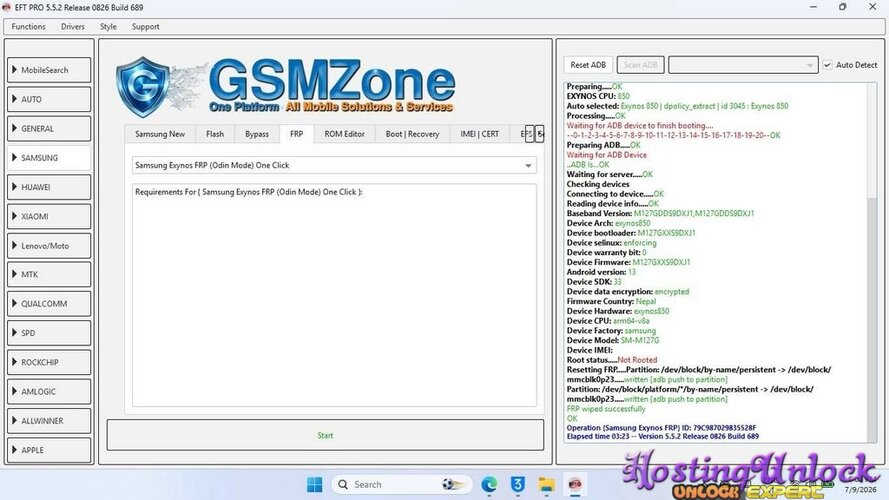This screenshot has width=889, height=500.
Task: Expand the GENERAL sidebar category
Action: (x=49, y=129)
